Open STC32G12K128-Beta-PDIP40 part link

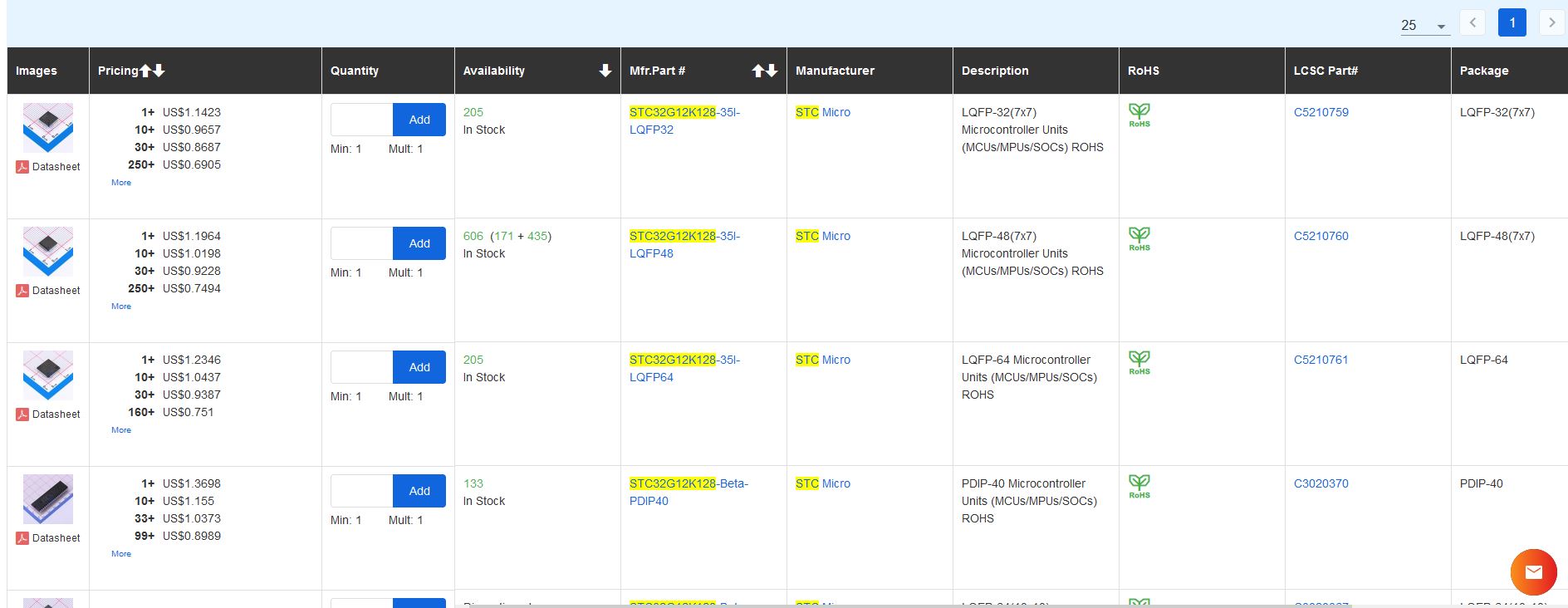point(688,493)
